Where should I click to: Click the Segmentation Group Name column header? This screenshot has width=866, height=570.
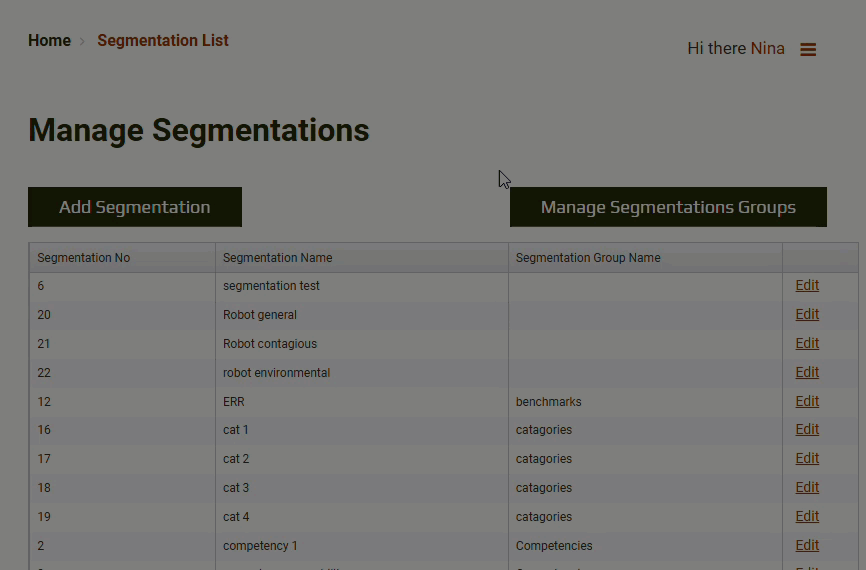coord(645,258)
